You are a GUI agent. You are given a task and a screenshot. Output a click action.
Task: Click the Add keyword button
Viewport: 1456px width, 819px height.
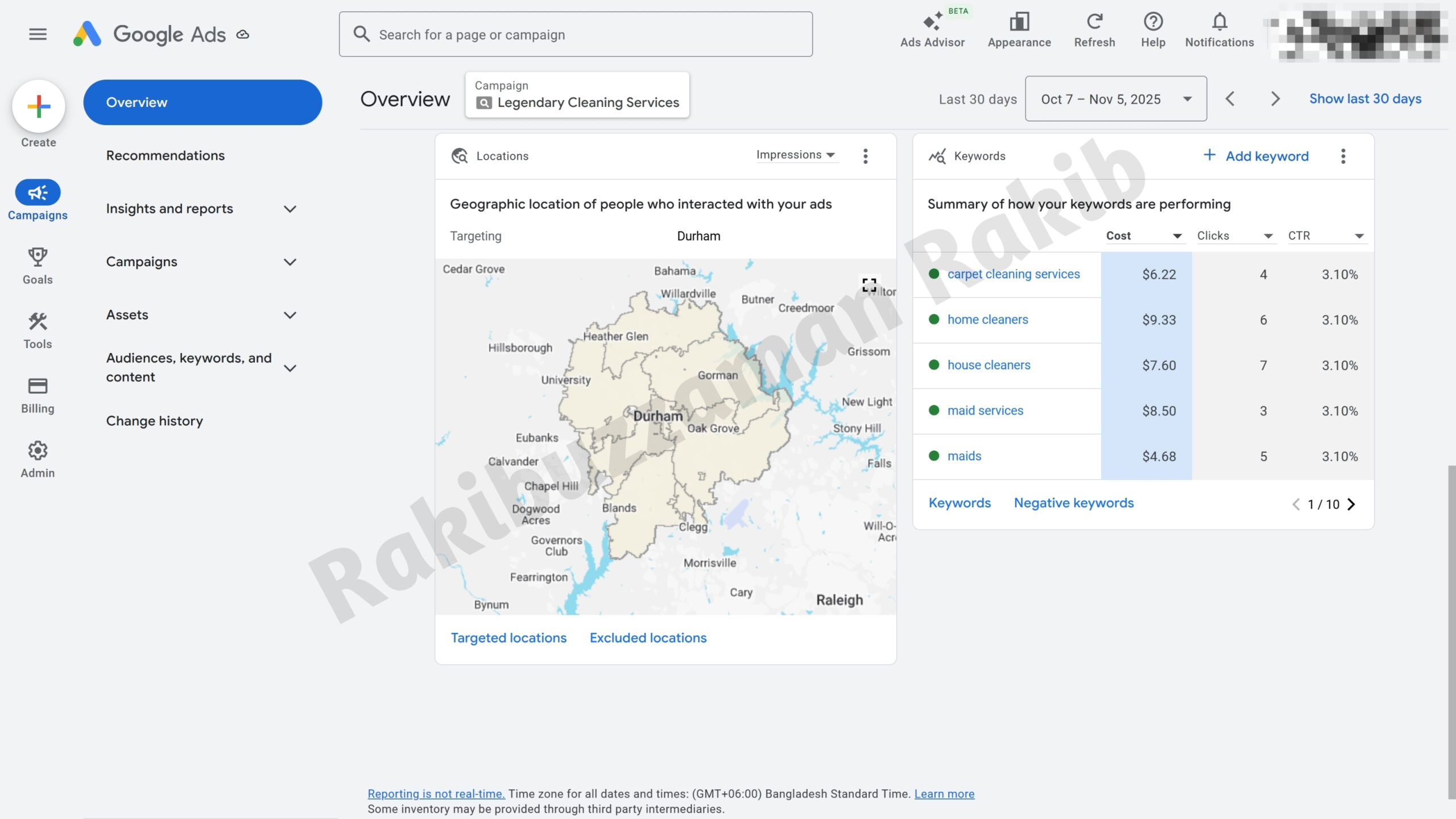[1256, 156]
